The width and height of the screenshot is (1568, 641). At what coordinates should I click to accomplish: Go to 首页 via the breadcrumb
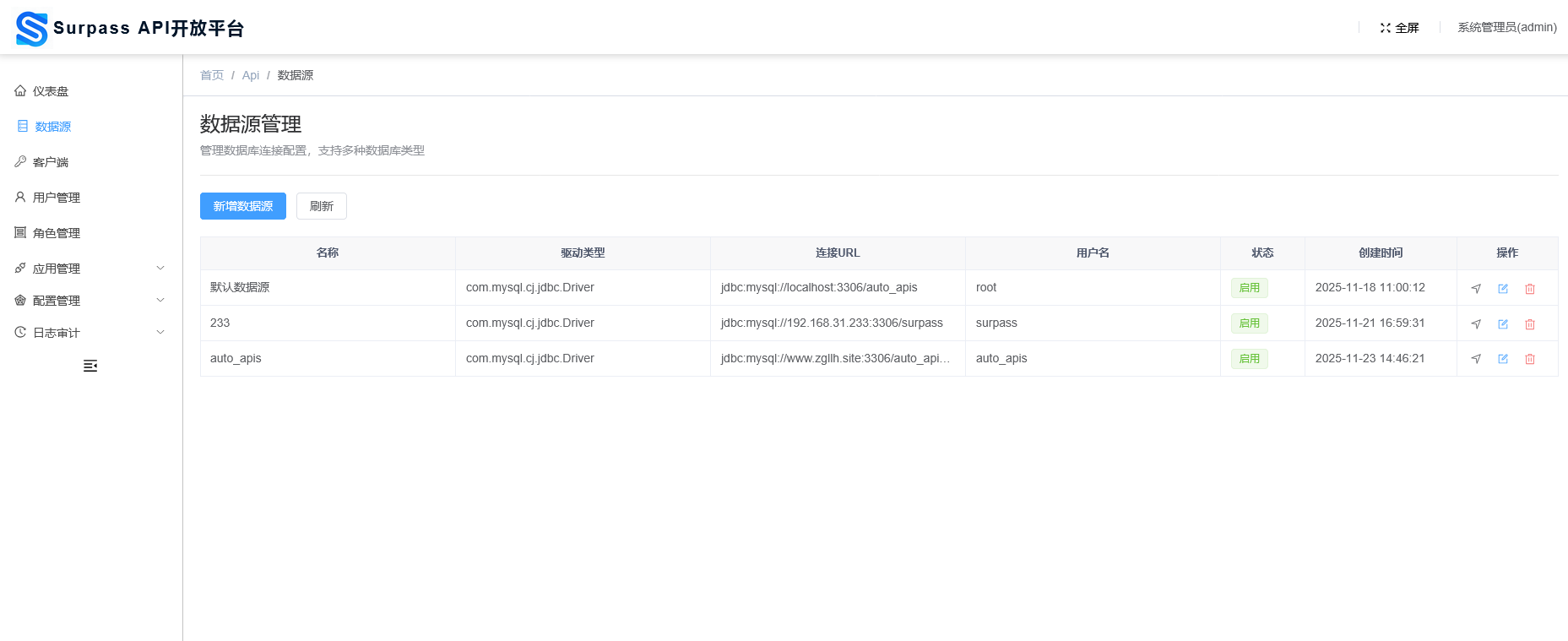click(212, 75)
